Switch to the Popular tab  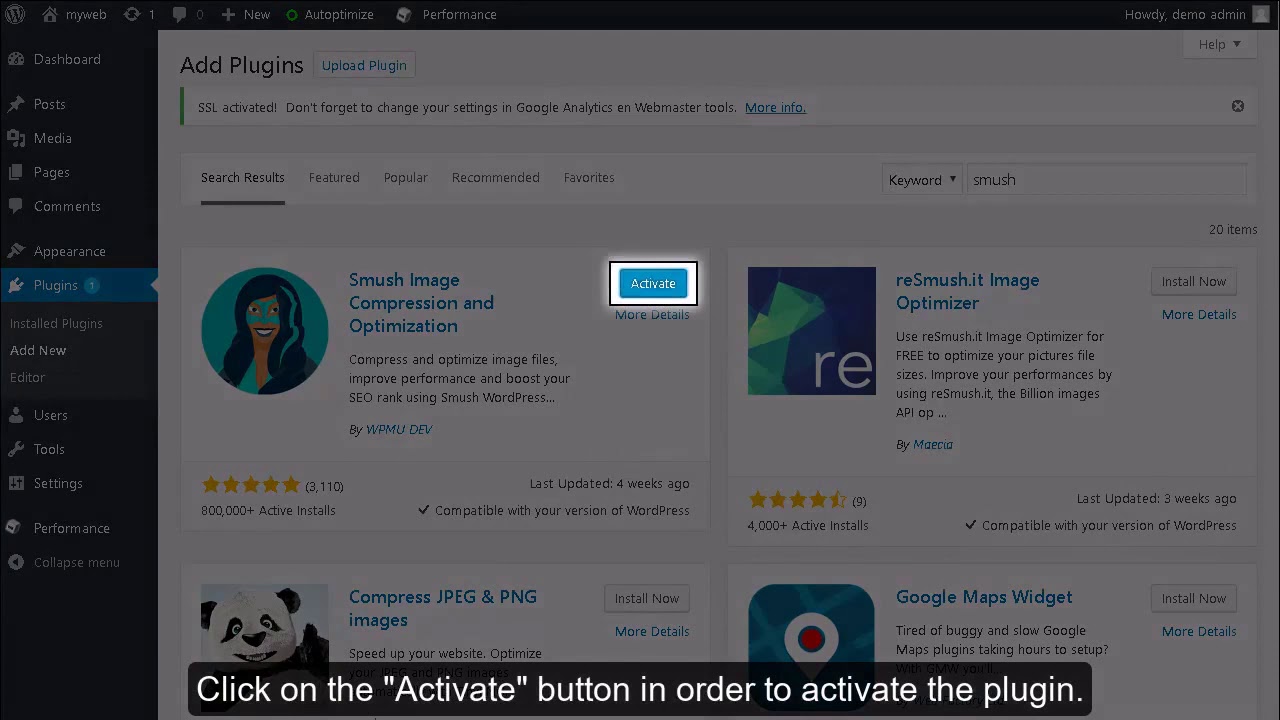tap(405, 177)
